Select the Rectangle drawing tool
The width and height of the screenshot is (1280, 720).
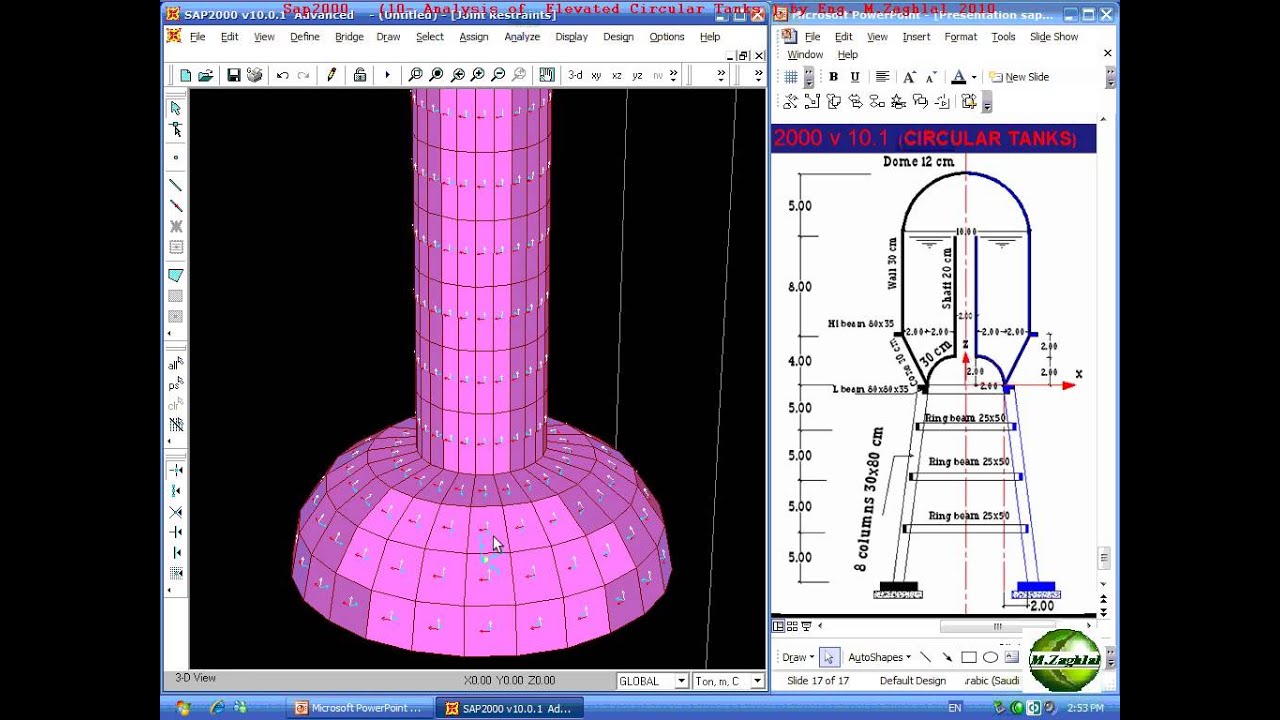coord(968,657)
